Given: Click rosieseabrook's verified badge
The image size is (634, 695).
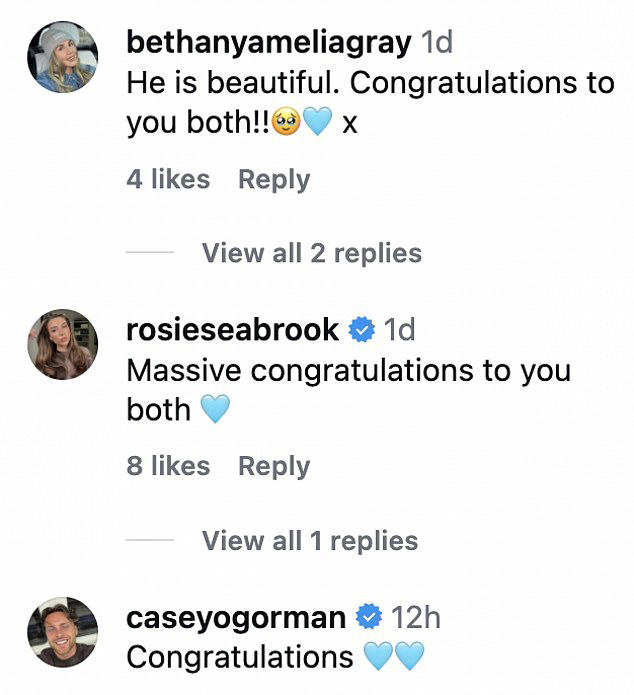Looking at the screenshot, I should (362, 329).
